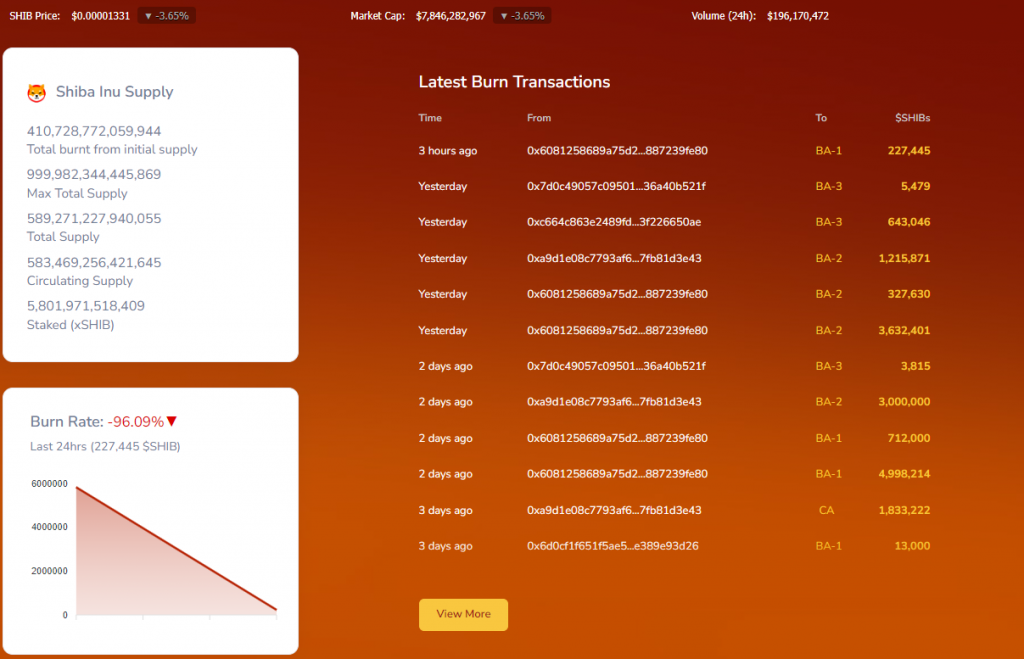Screen dimensions: 1024x659
Task: Click the From column header
Action: tap(539, 118)
